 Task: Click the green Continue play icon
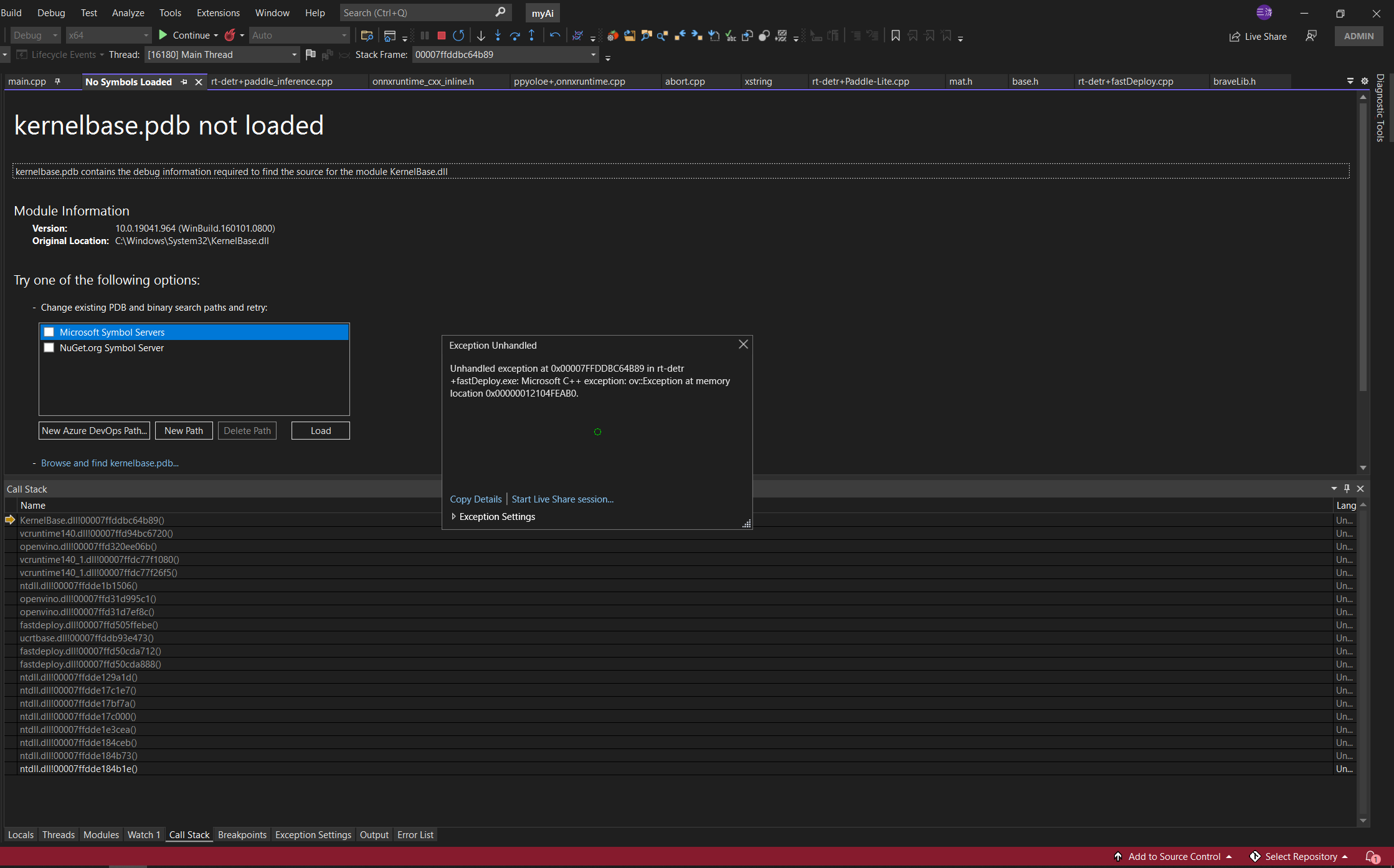pos(163,35)
